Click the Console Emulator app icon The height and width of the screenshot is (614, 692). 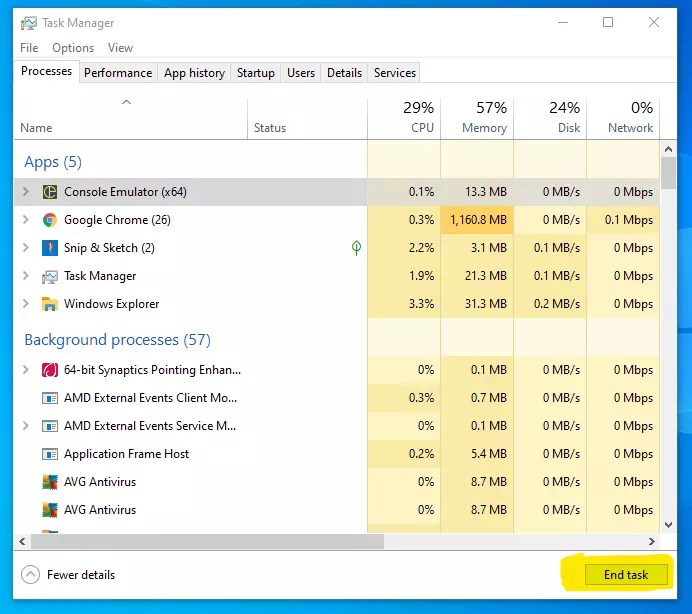point(50,192)
